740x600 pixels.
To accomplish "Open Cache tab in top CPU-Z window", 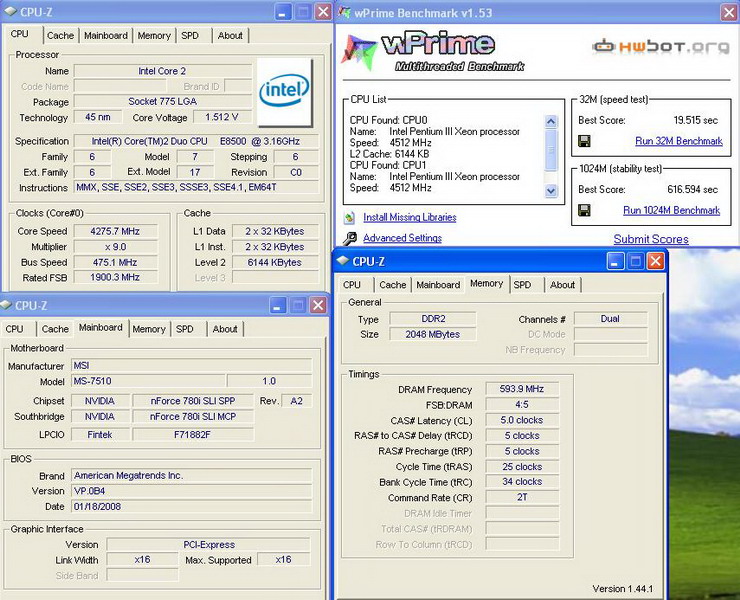I will (x=60, y=35).
